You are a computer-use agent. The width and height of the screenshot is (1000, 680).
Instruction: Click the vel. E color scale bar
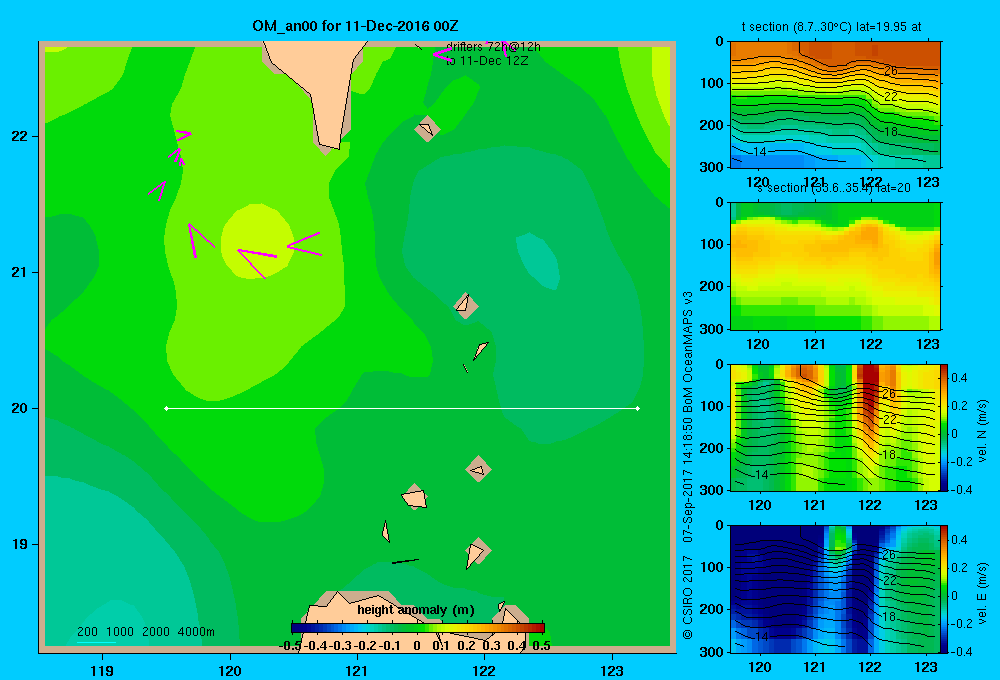point(945,589)
